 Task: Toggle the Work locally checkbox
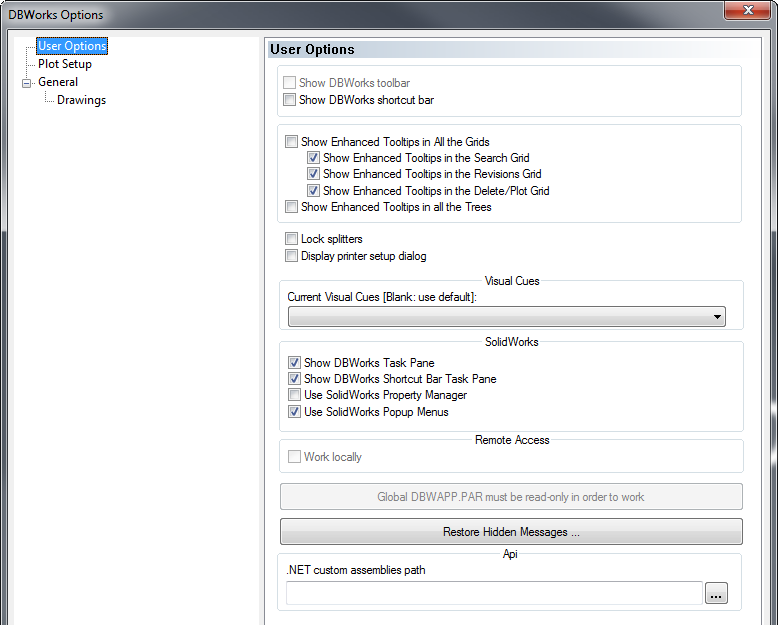294,456
